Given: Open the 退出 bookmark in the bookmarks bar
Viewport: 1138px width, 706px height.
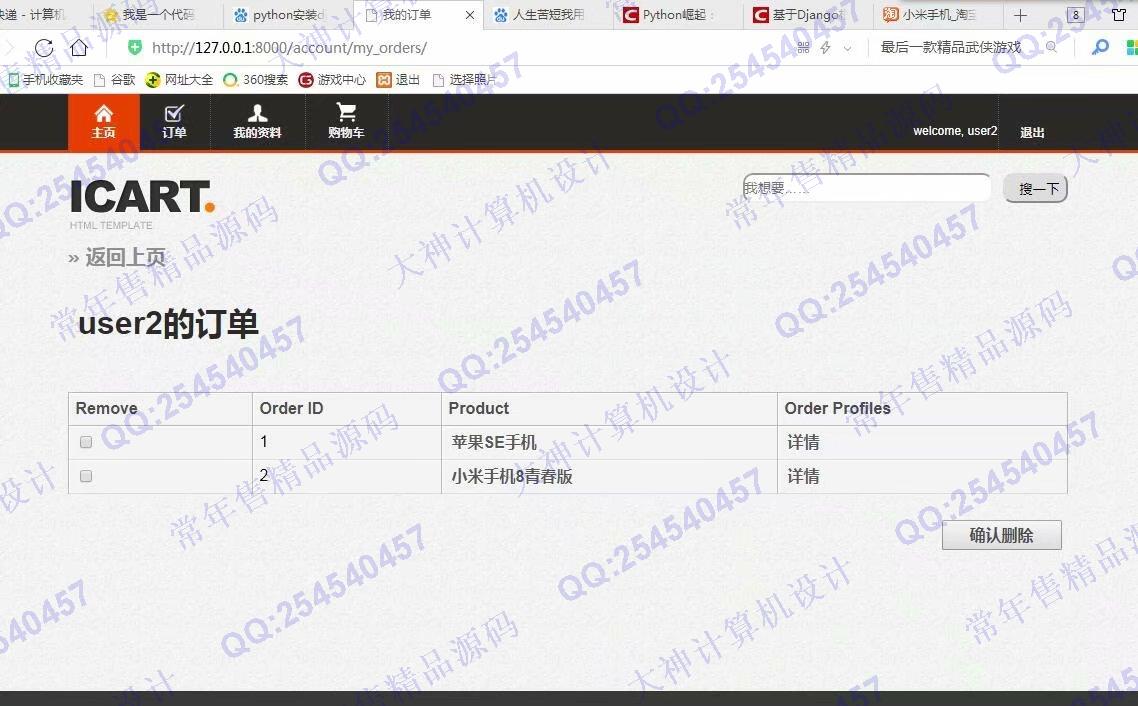Looking at the screenshot, I should pyautogui.click(x=398, y=80).
